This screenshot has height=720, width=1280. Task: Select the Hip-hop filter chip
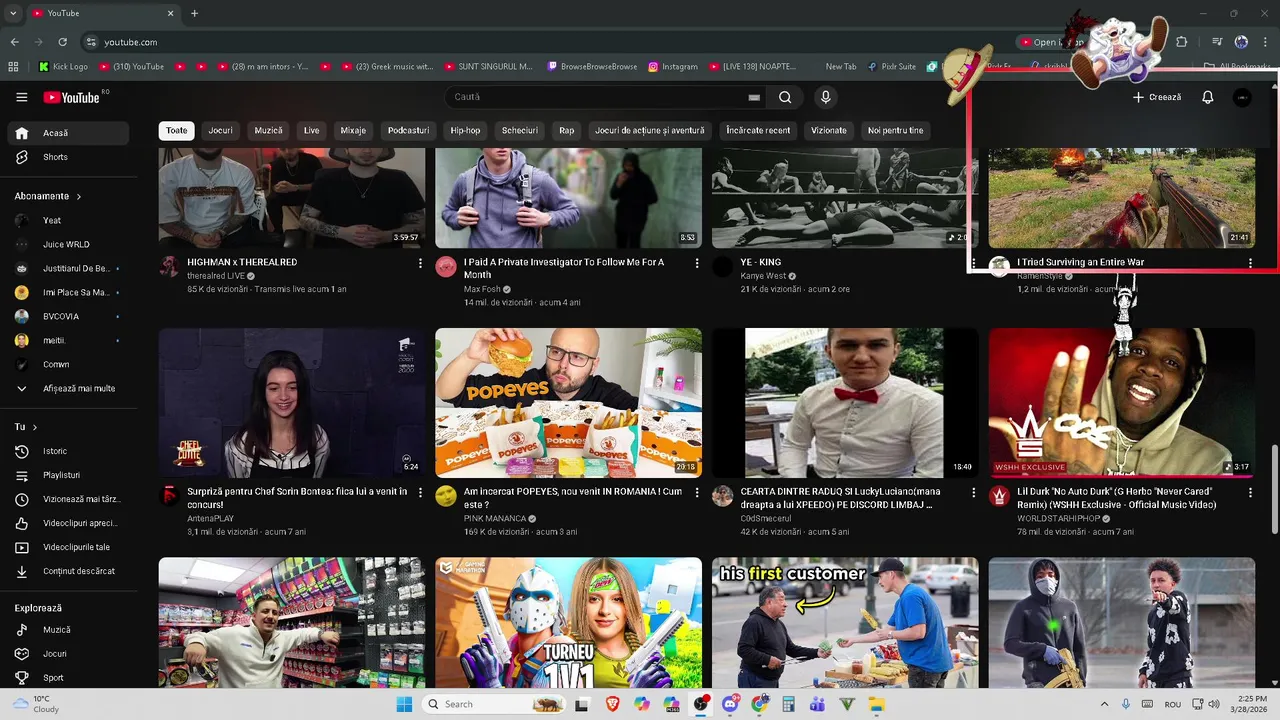pos(465,130)
